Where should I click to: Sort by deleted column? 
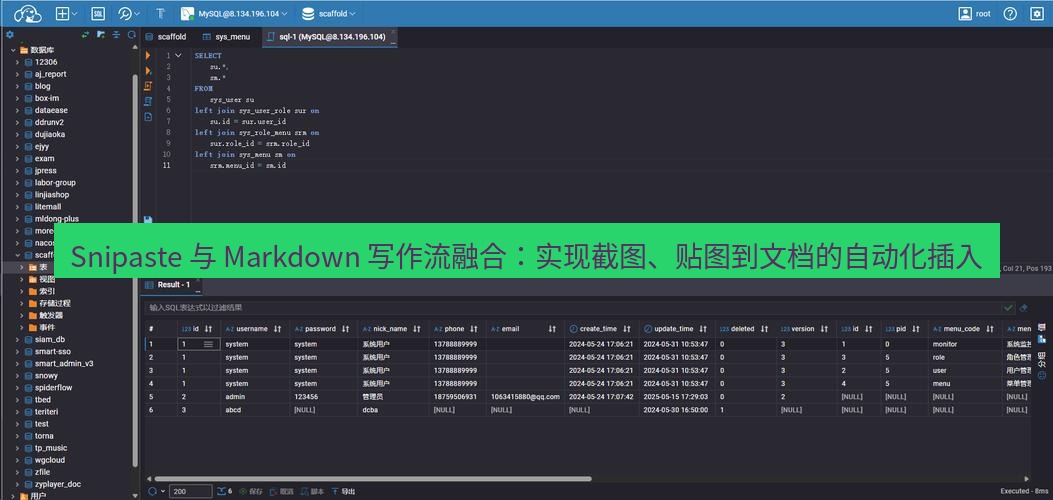[764, 329]
